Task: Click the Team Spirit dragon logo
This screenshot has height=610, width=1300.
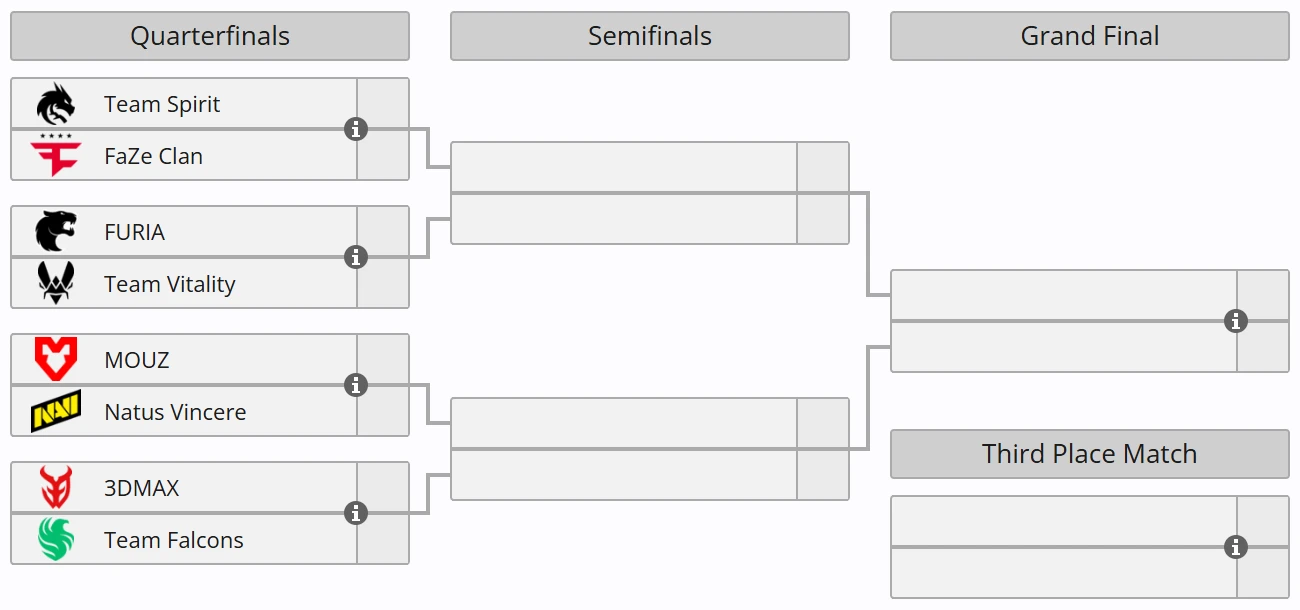Action: point(56,104)
